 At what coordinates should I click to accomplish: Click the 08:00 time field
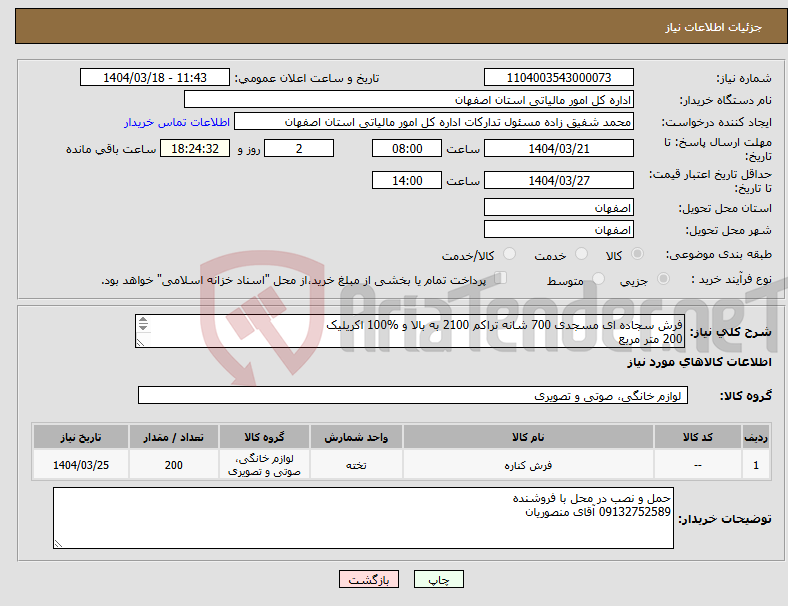(407, 149)
